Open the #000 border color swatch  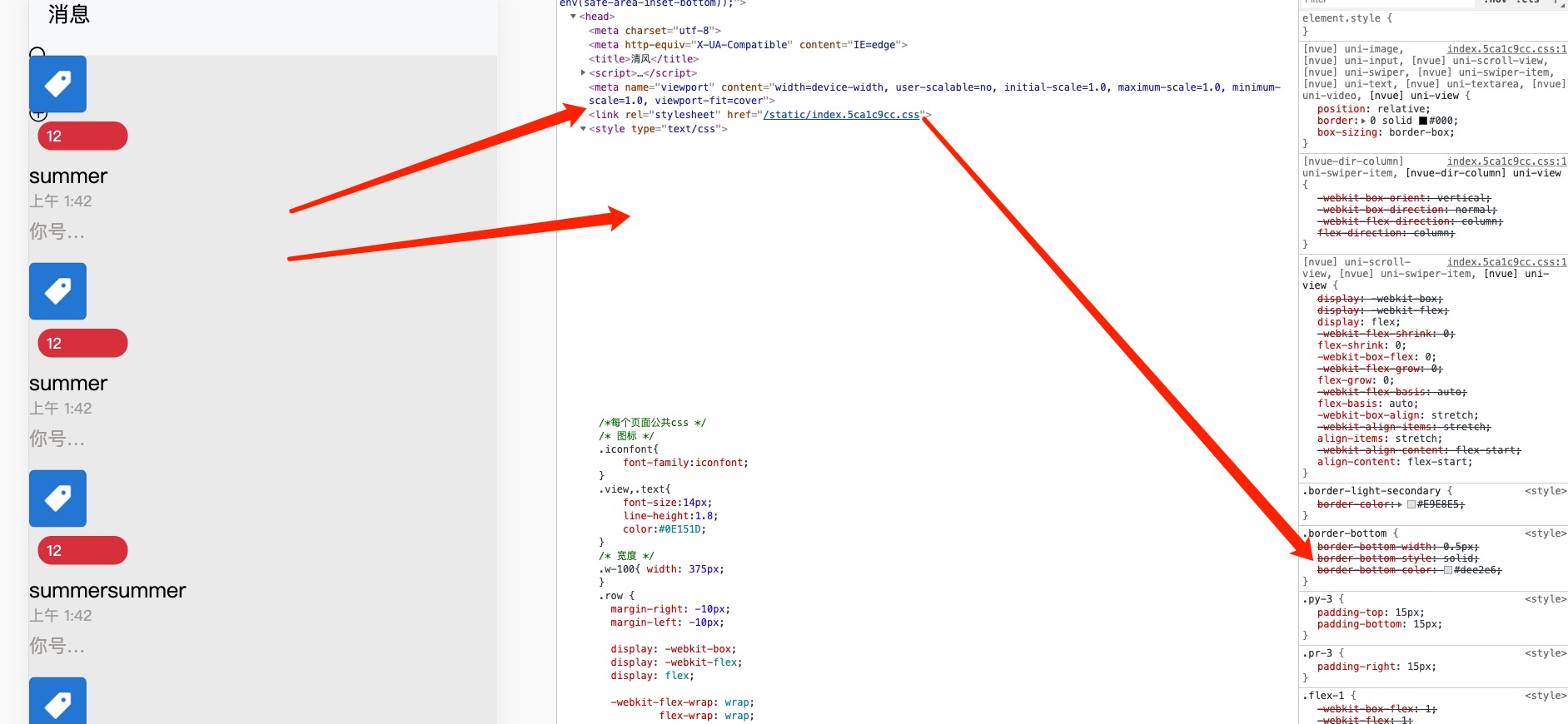tap(1423, 121)
